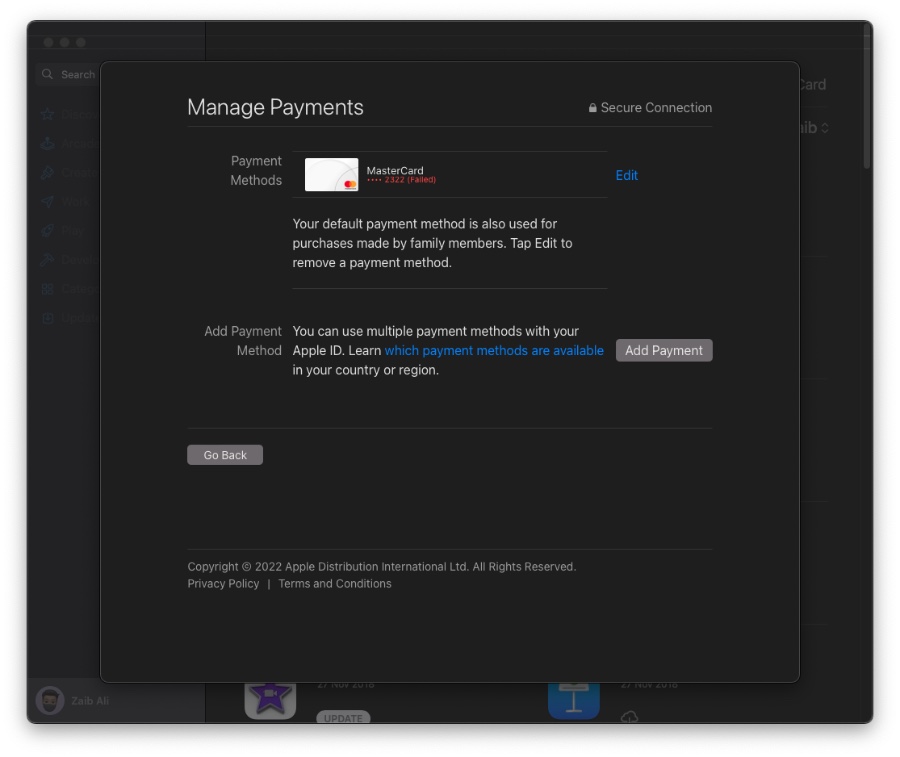Open Play rocket icon in App Store sidebar
The height and width of the screenshot is (757, 900).
pos(48,231)
